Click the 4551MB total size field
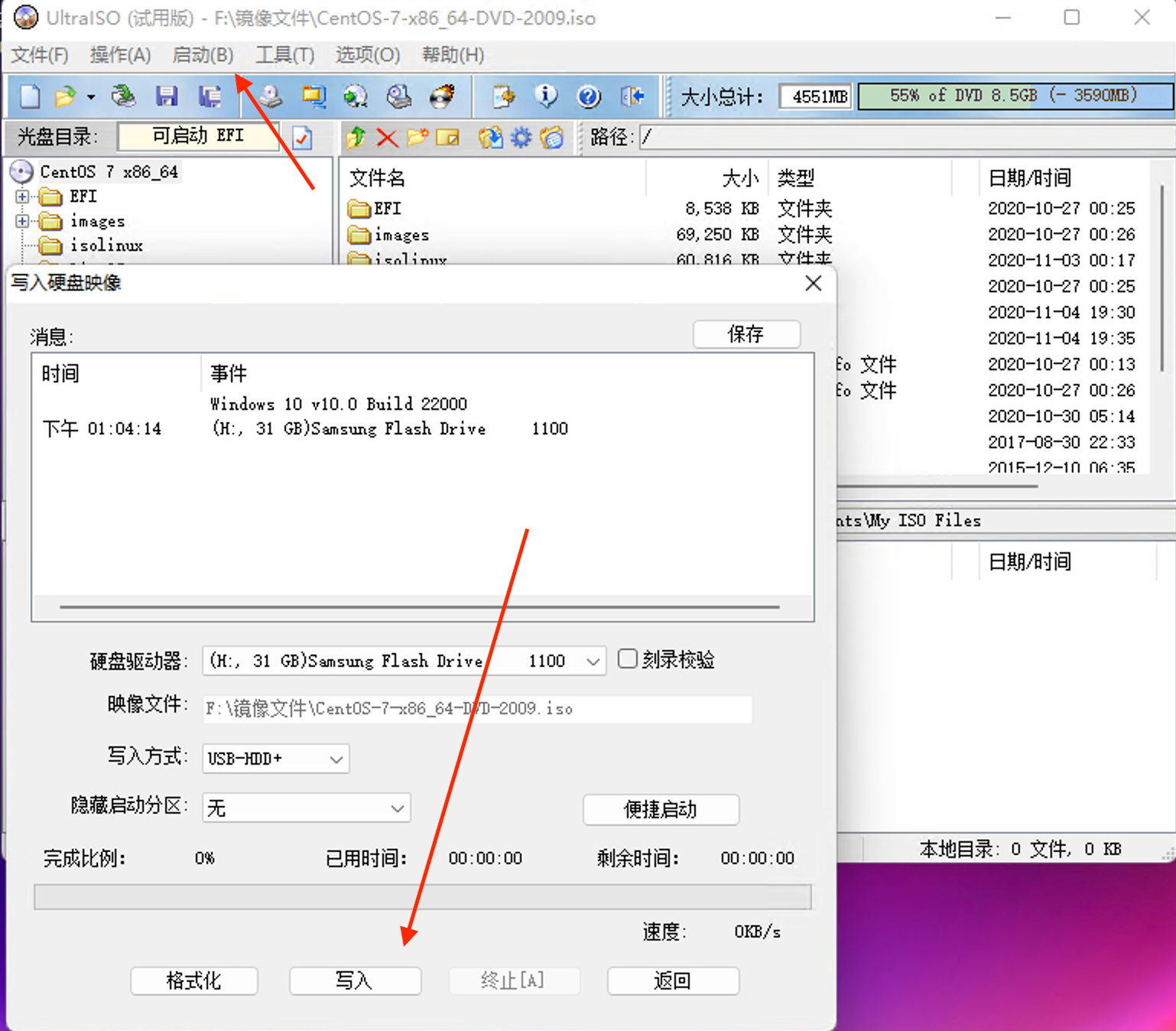Image resolution: width=1176 pixels, height=1031 pixels. [816, 96]
